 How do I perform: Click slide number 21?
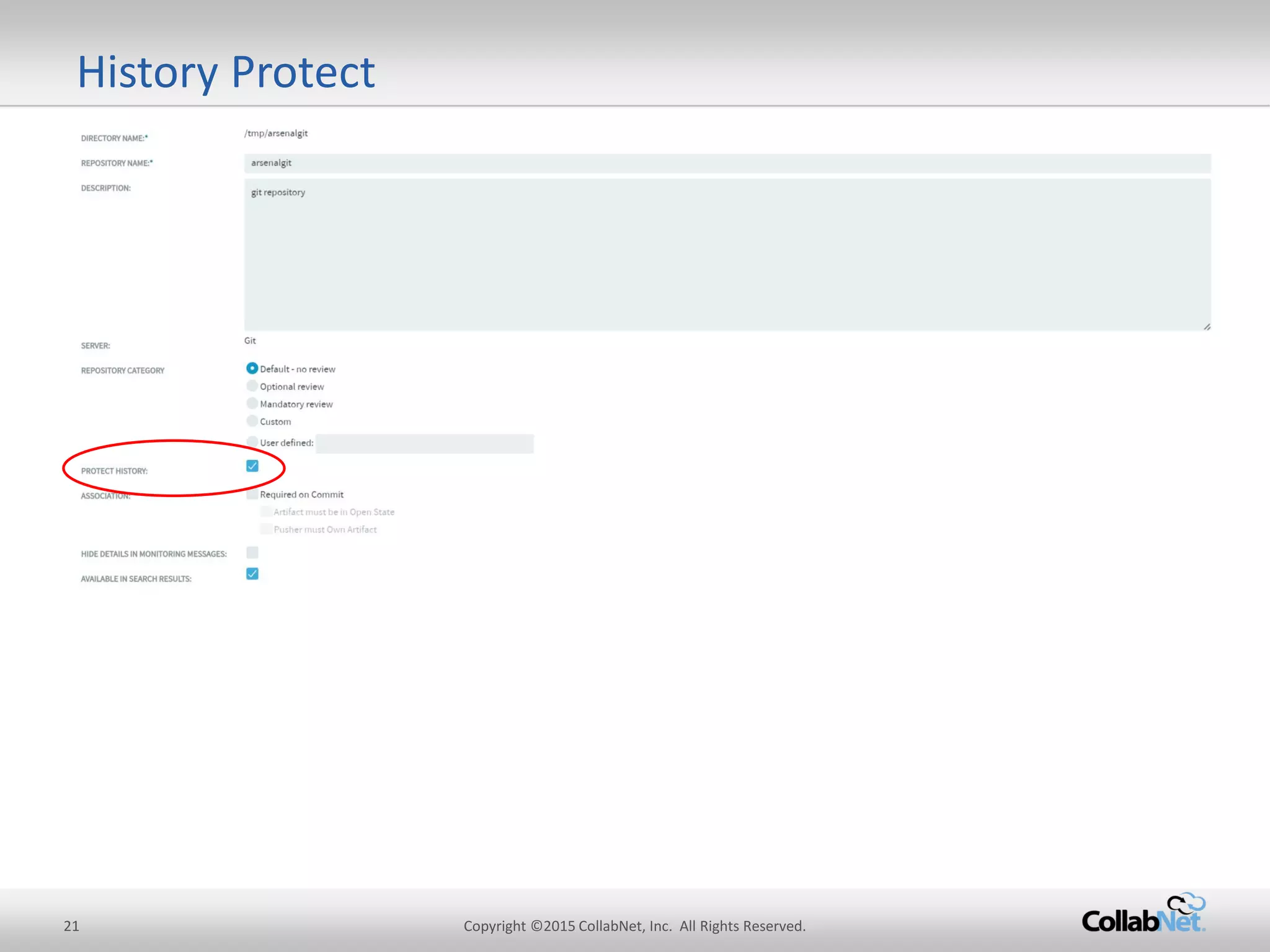[71, 926]
